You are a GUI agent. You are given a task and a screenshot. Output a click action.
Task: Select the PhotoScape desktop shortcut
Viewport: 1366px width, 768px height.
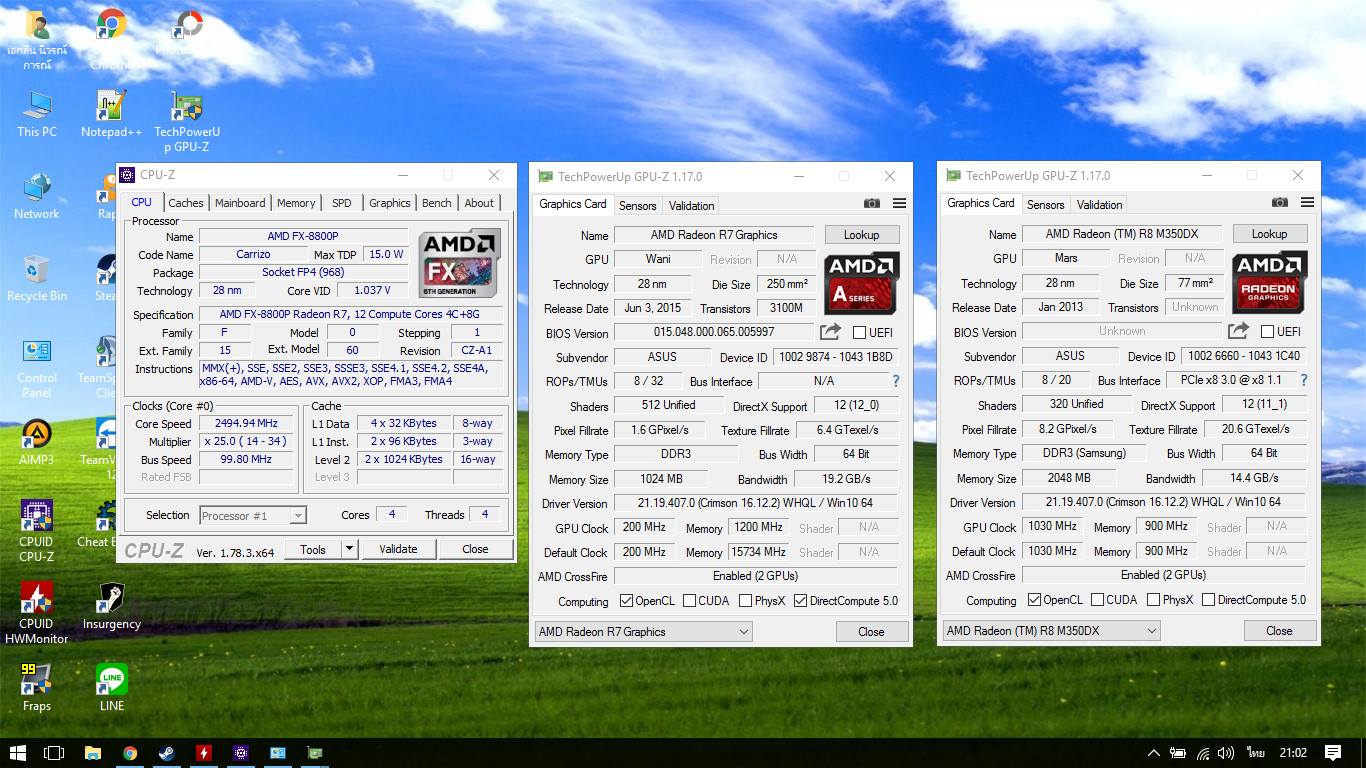click(187, 32)
